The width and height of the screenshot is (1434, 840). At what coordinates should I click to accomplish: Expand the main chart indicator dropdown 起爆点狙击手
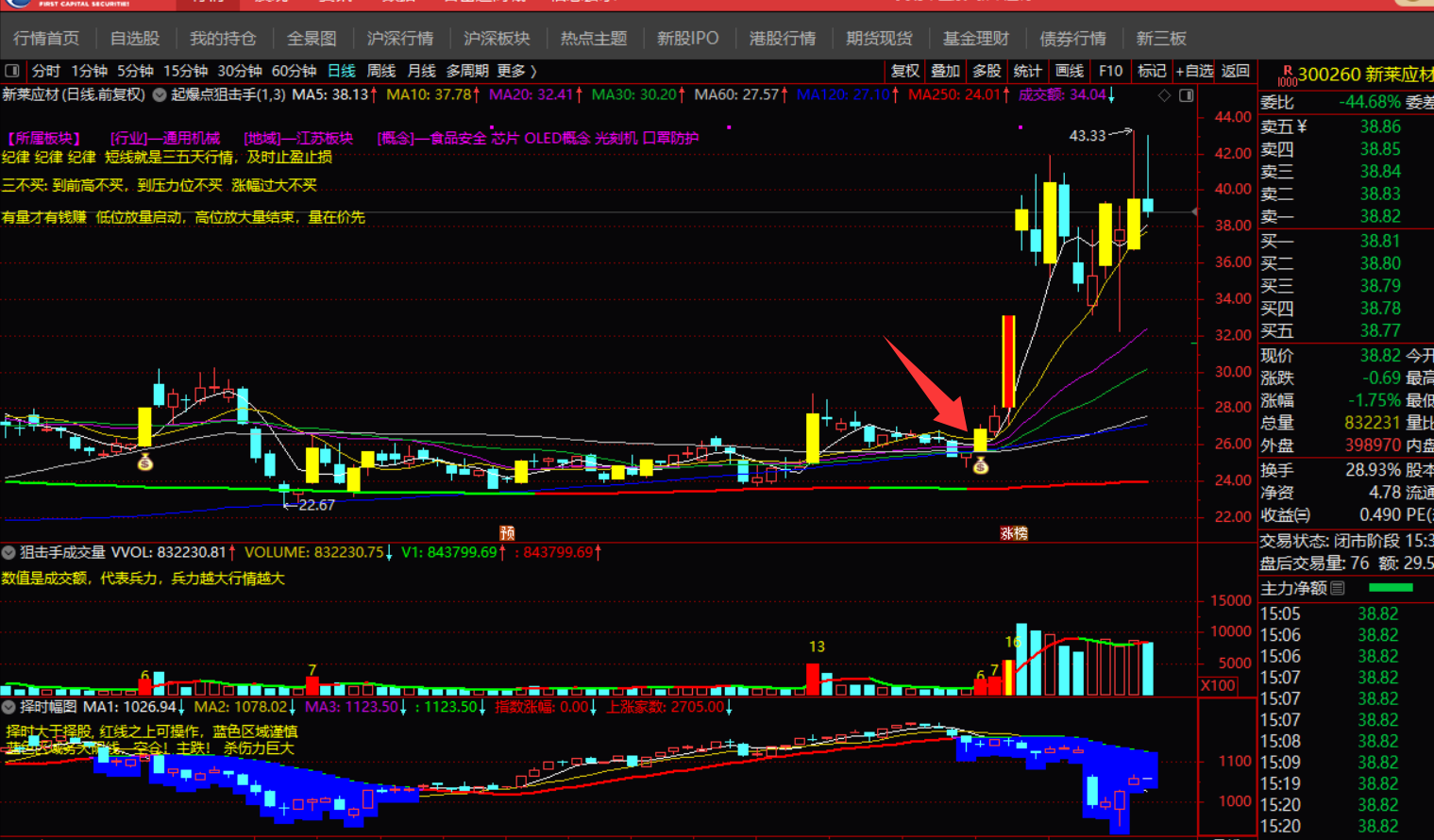[x=160, y=94]
